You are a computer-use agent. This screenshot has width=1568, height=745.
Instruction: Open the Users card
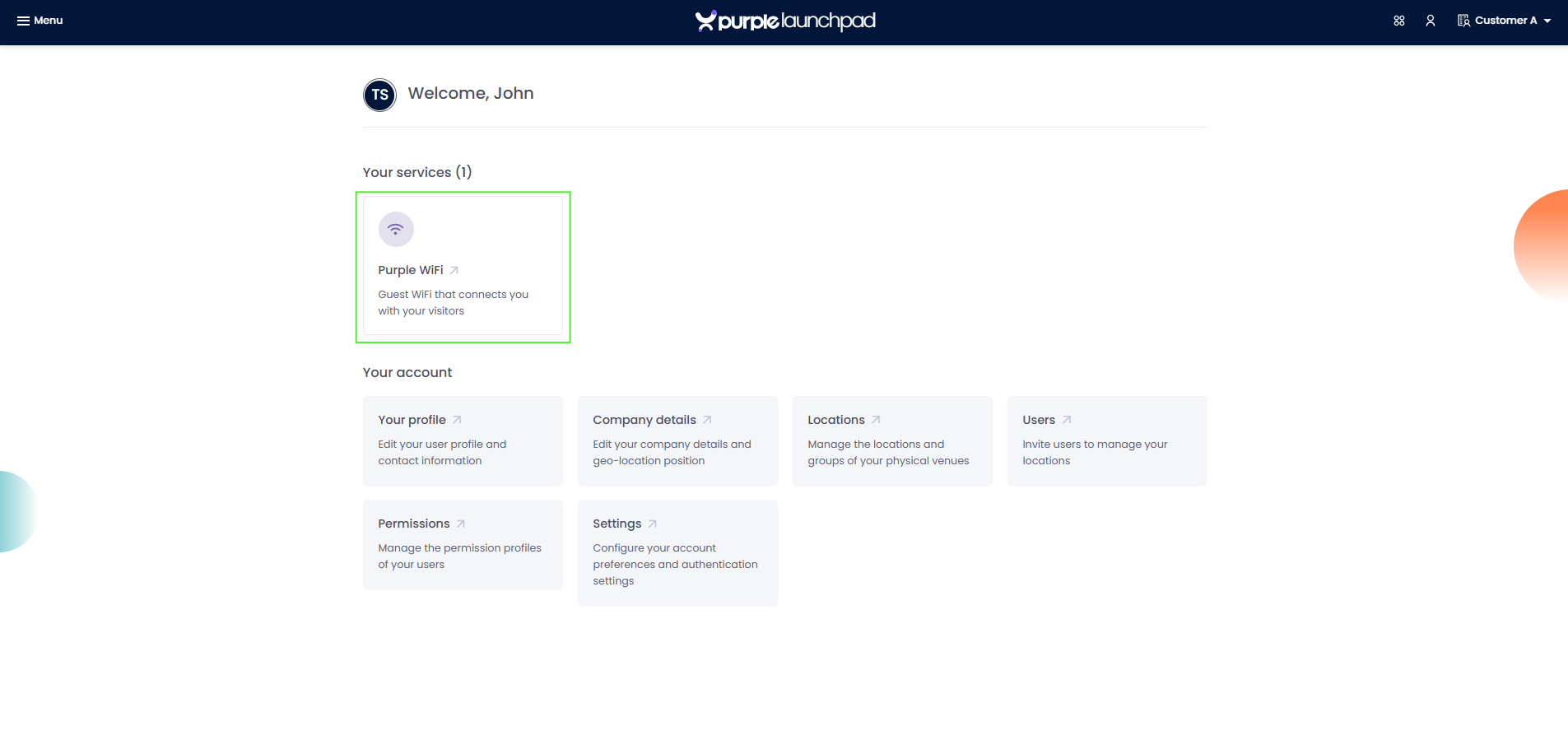coord(1107,440)
